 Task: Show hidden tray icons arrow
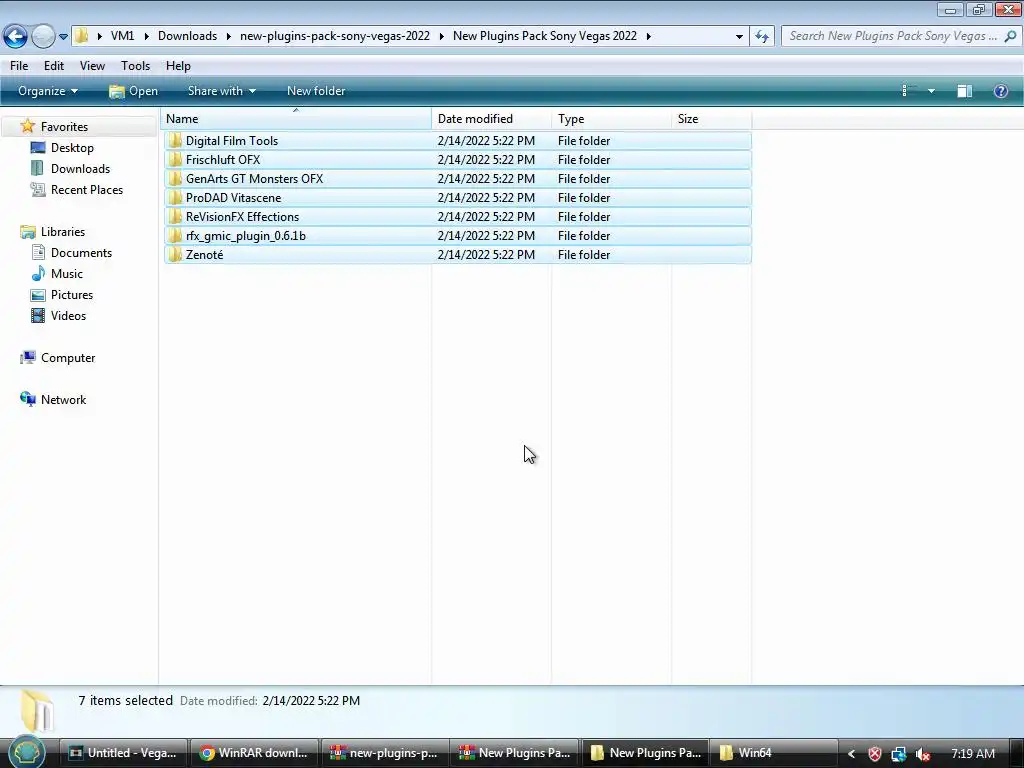point(852,754)
